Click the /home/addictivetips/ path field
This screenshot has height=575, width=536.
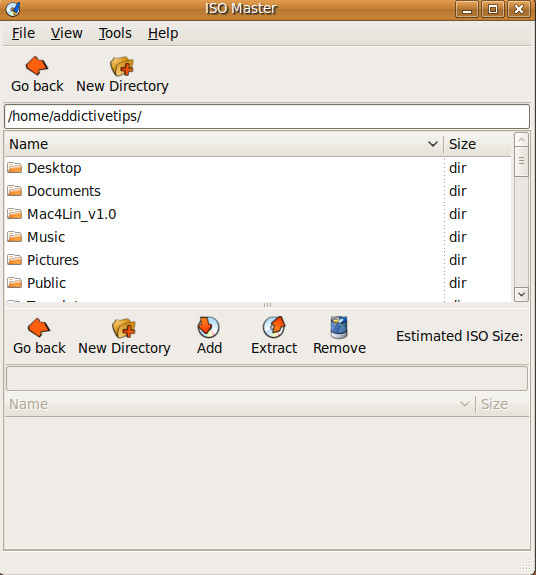click(267, 116)
